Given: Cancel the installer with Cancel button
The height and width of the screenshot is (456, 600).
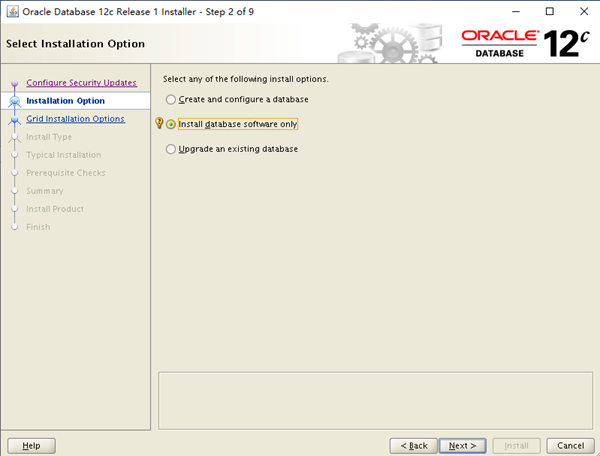Looking at the screenshot, I should [571, 446].
